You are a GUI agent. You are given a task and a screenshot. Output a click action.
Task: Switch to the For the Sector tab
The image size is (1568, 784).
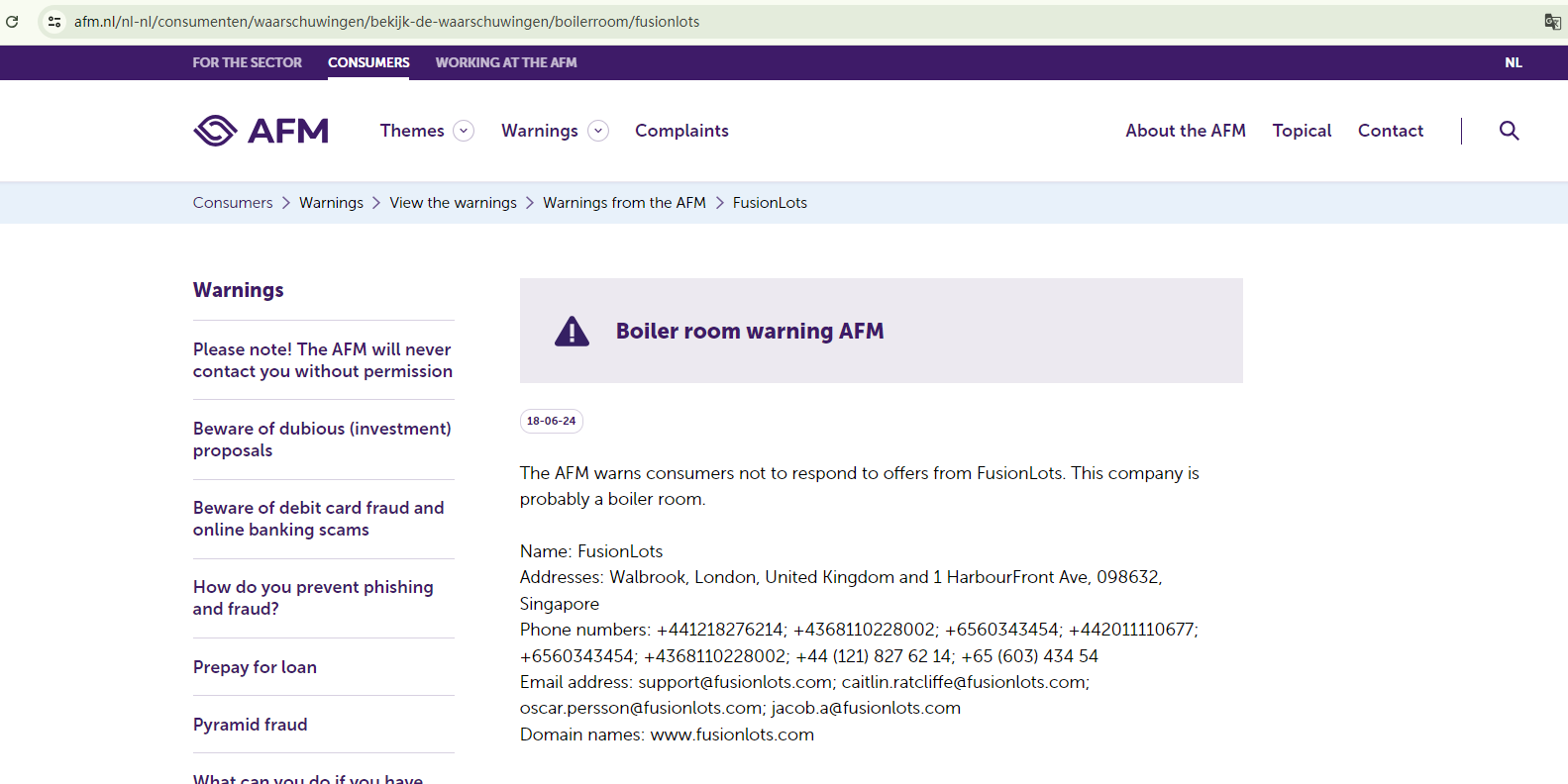[247, 62]
